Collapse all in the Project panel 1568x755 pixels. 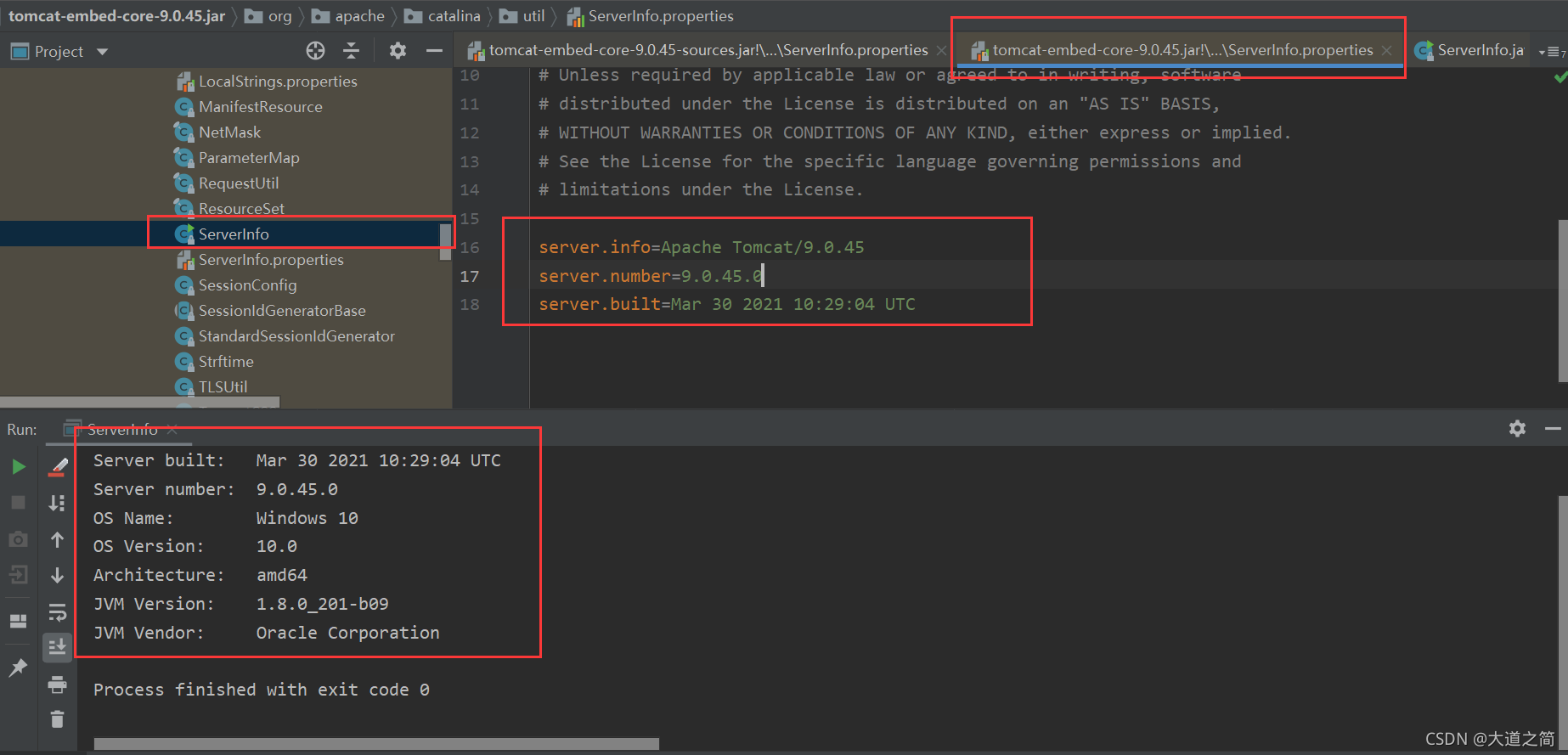tap(351, 51)
